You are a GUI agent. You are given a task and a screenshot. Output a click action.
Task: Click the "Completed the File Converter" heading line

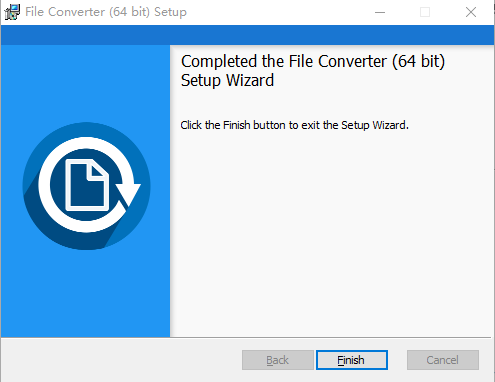pos(313,62)
